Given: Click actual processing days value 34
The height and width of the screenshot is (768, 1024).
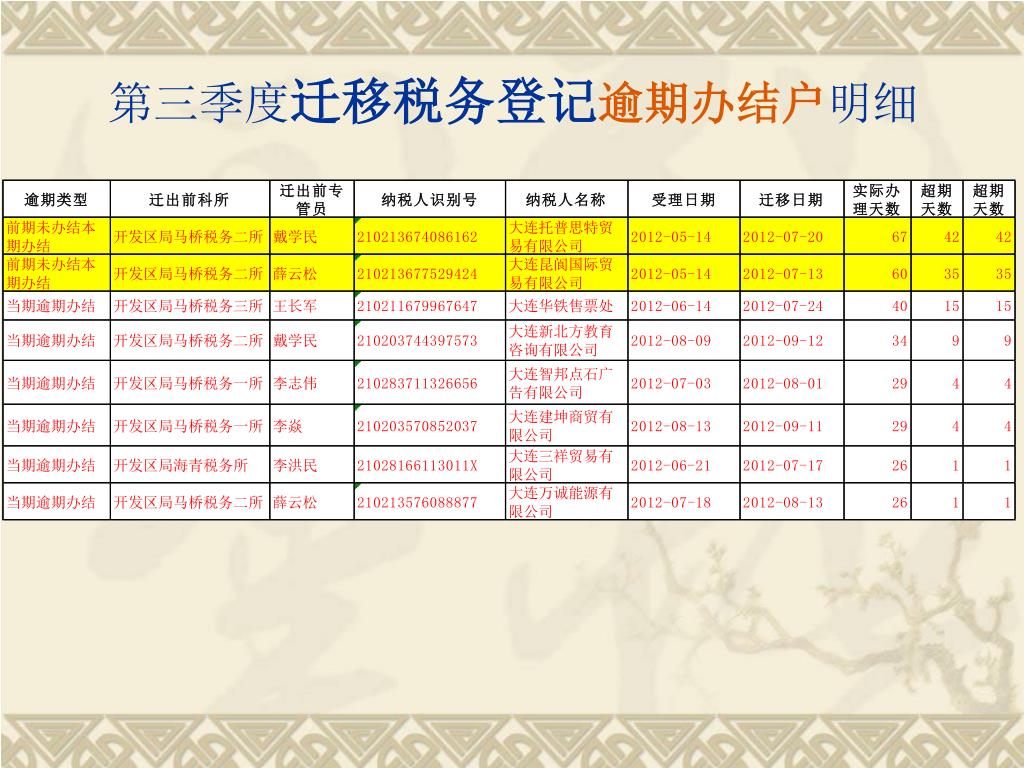Looking at the screenshot, I should pyautogui.click(x=900, y=340).
